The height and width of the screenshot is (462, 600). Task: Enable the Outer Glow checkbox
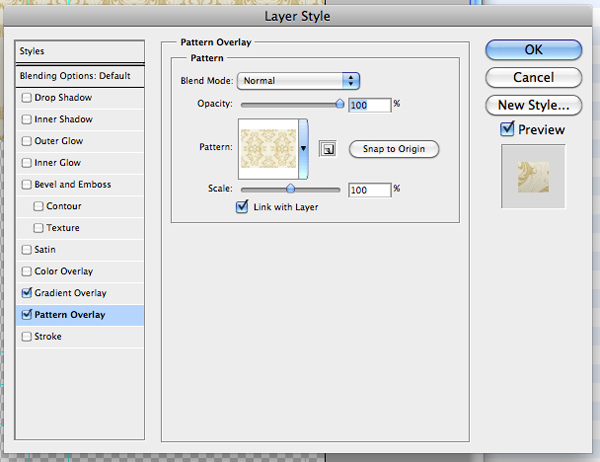[x=26, y=141]
